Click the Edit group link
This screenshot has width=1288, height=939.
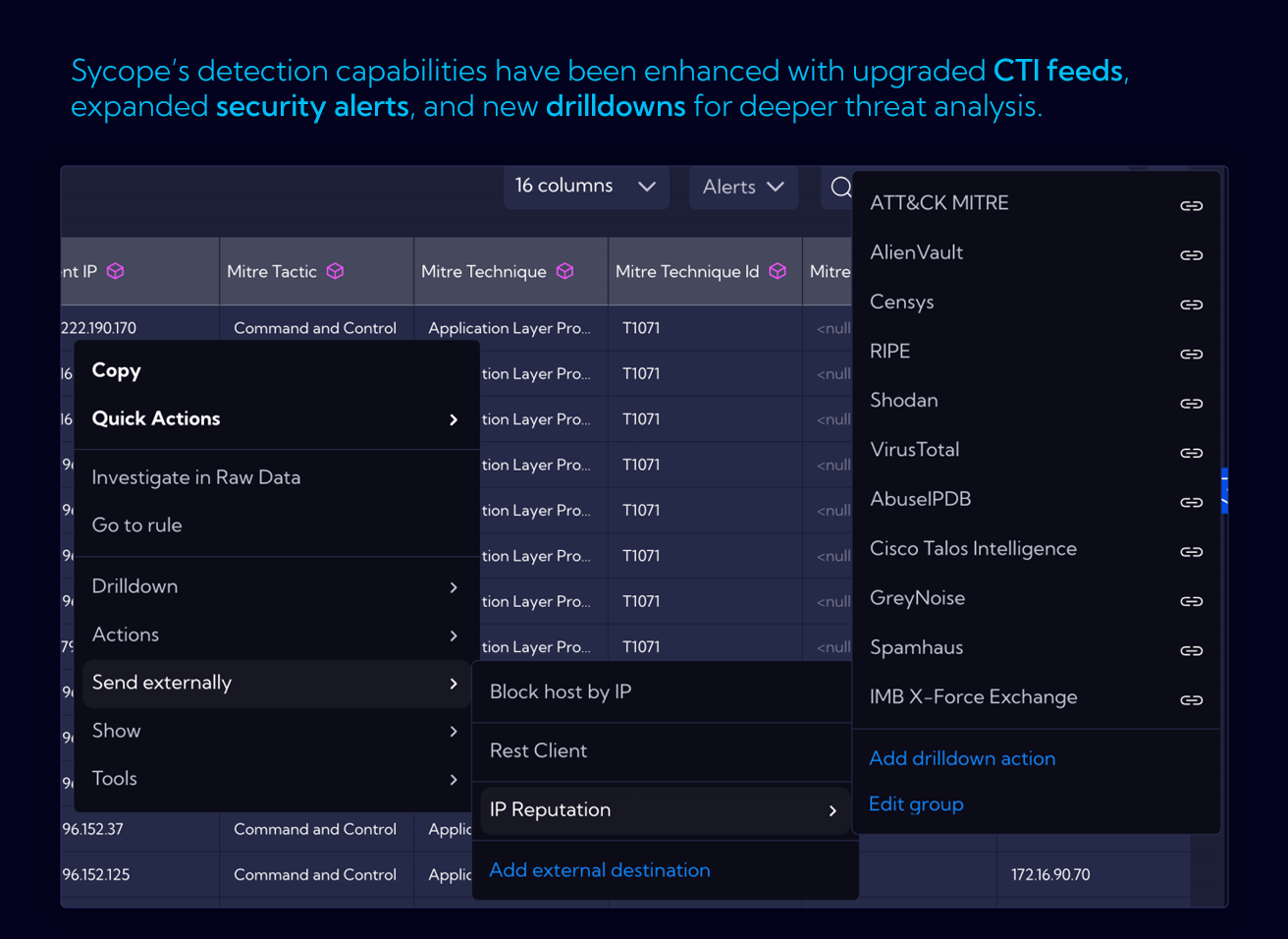point(916,804)
